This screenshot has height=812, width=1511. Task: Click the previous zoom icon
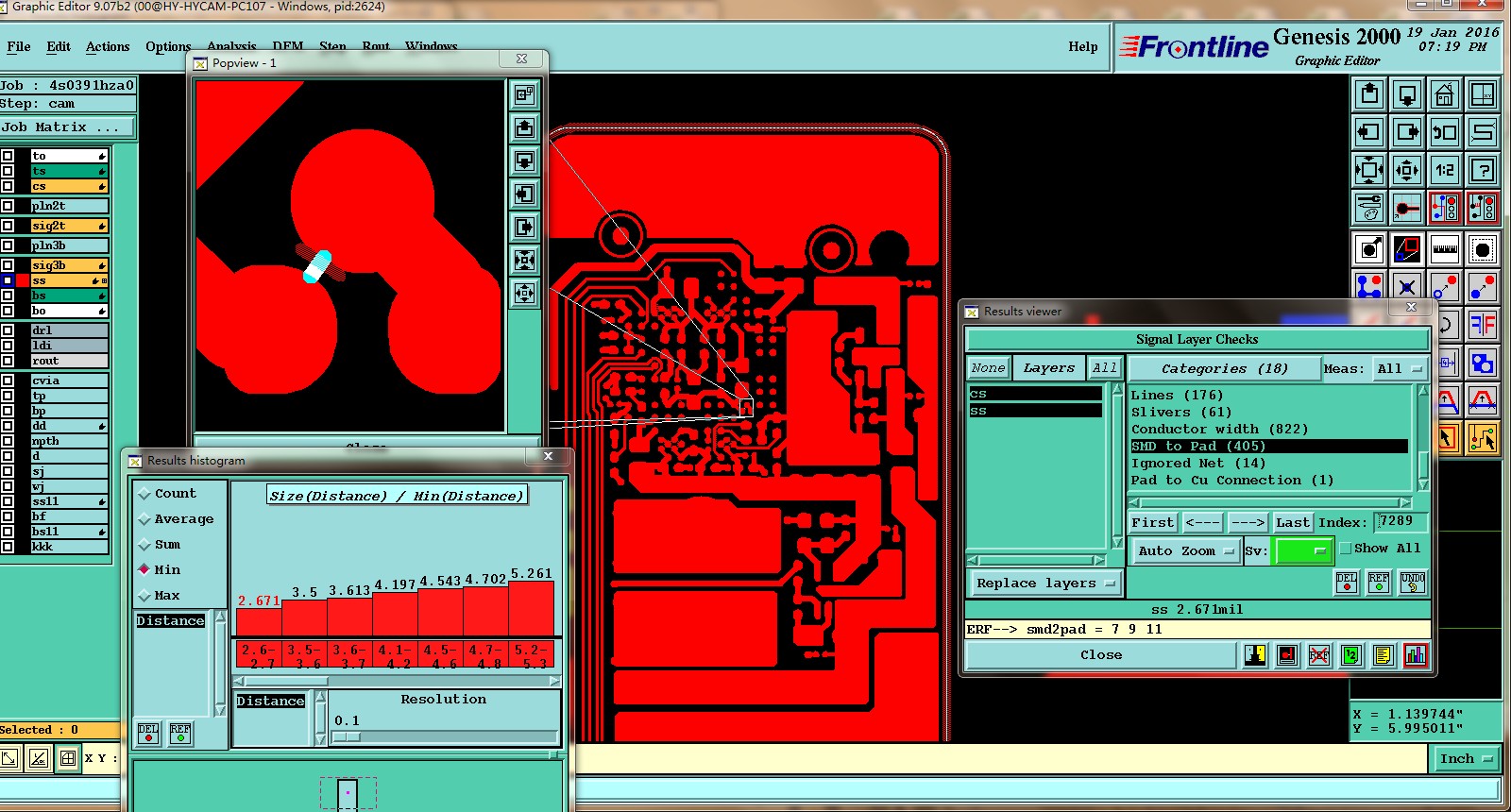[1445, 132]
